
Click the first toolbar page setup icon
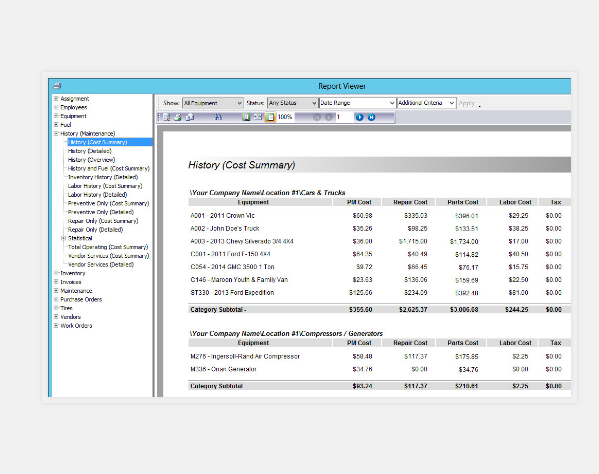tap(167, 117)
